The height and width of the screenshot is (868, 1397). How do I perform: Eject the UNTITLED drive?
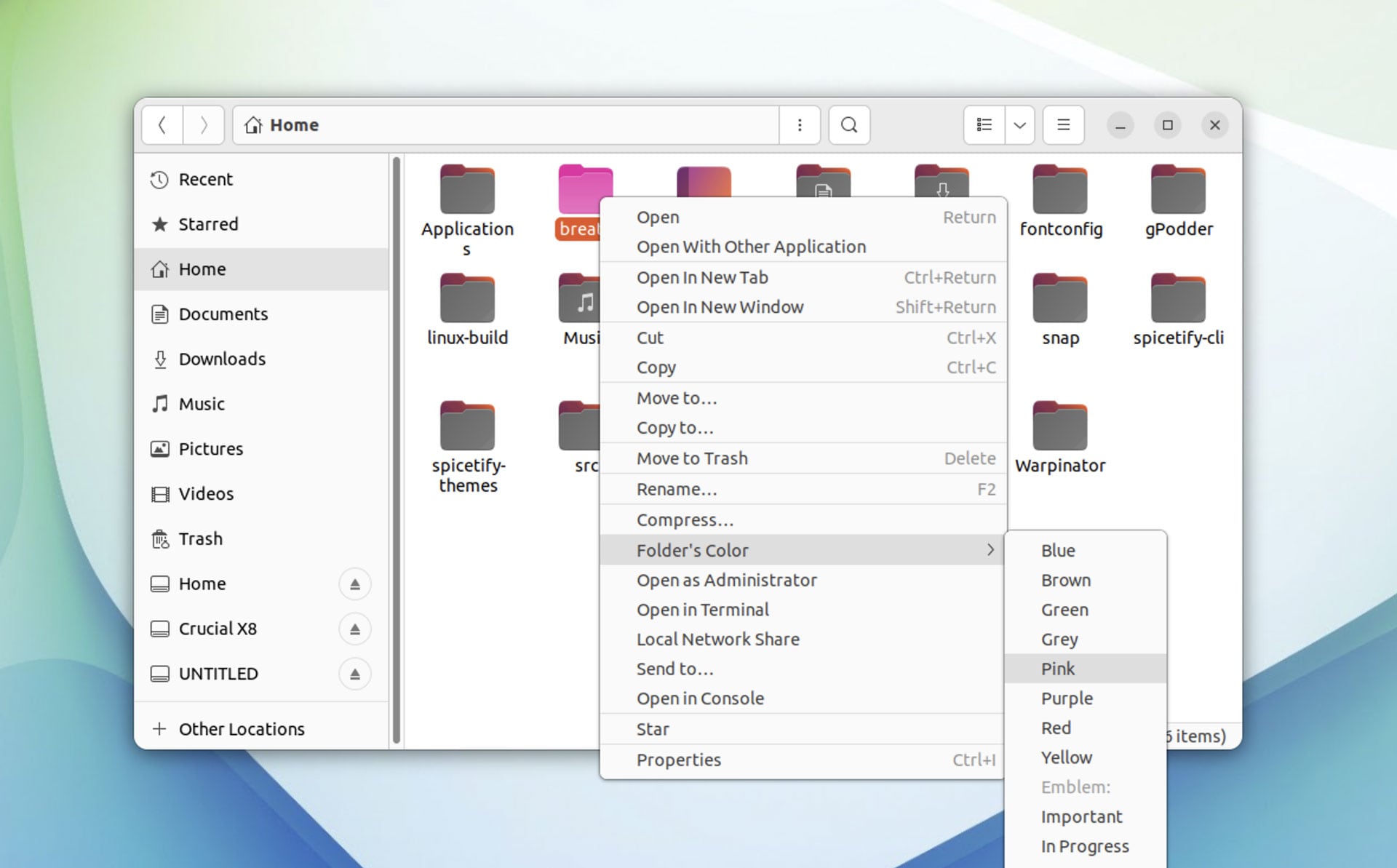click(355, 674)
